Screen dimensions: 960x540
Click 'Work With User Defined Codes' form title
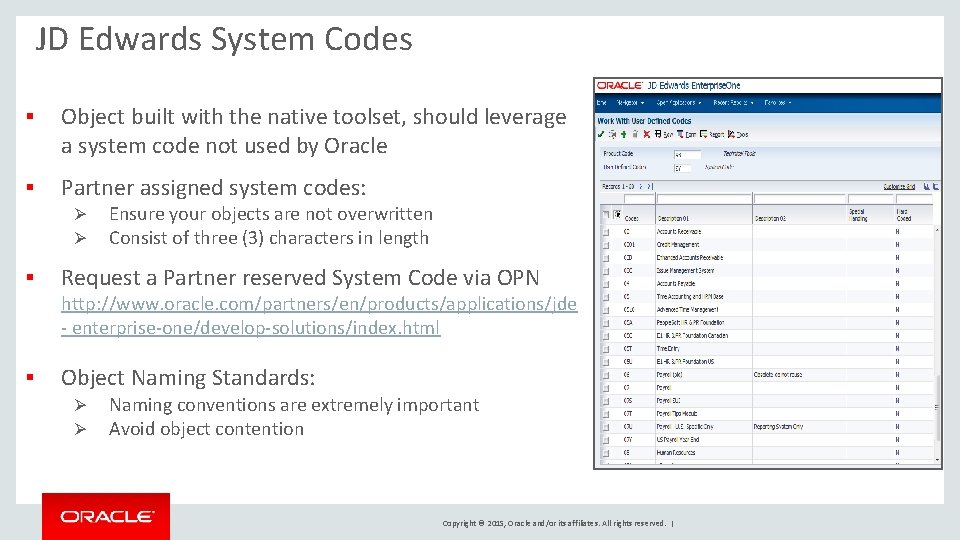pos(644,121)
